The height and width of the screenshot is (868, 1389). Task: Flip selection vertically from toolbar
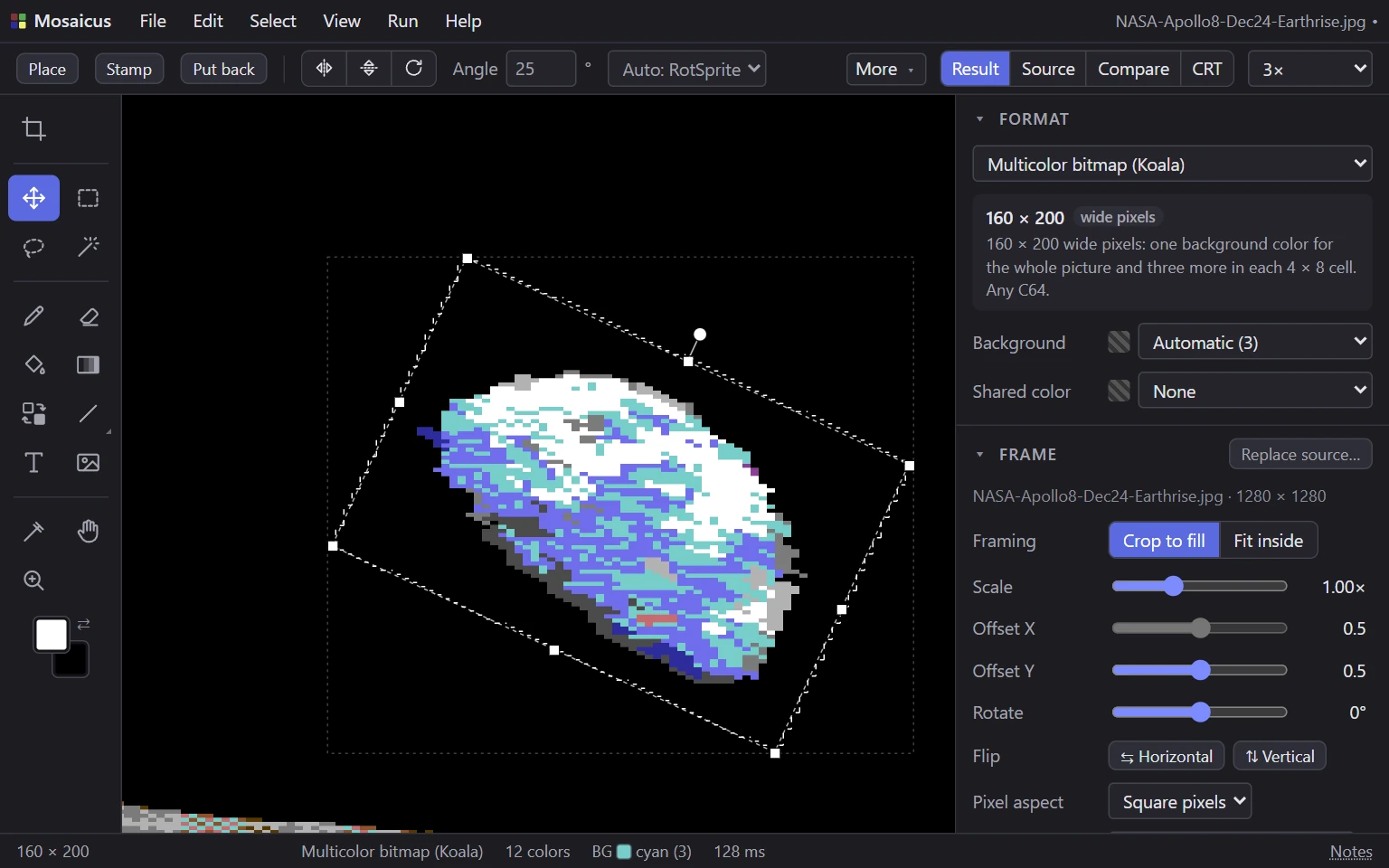369,69
